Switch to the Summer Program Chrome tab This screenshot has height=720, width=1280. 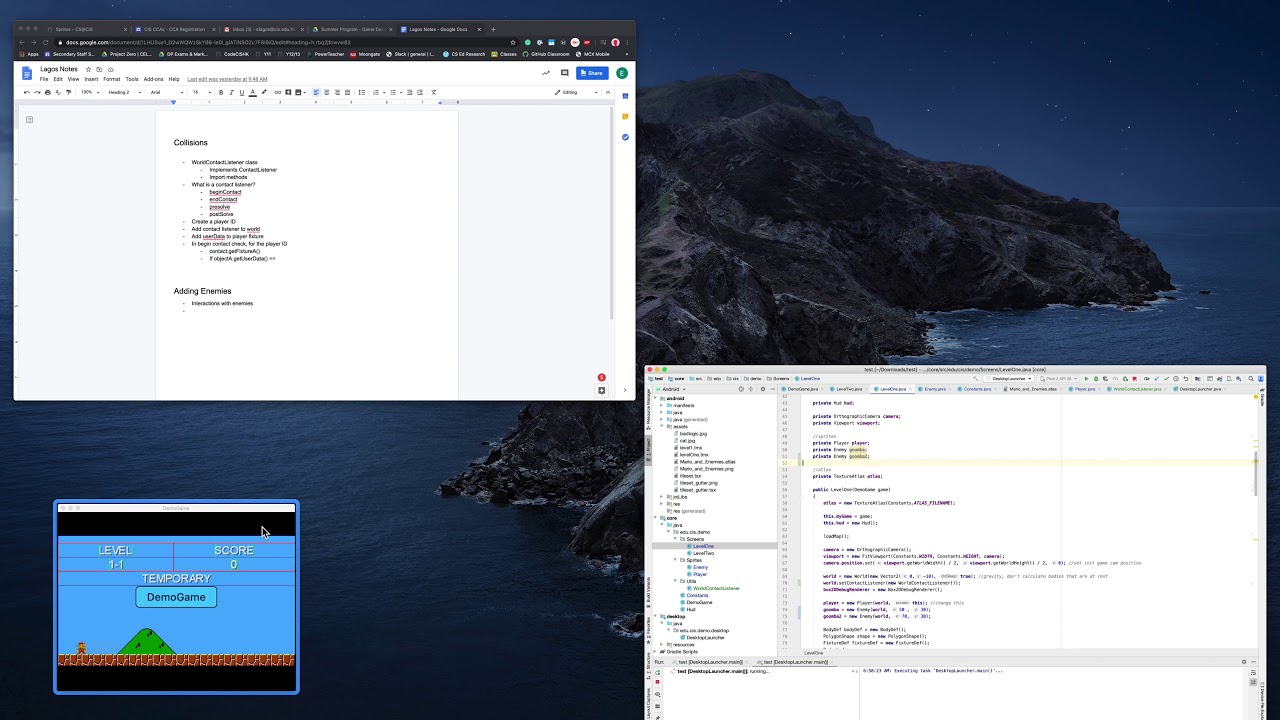[x=352, y=29]
